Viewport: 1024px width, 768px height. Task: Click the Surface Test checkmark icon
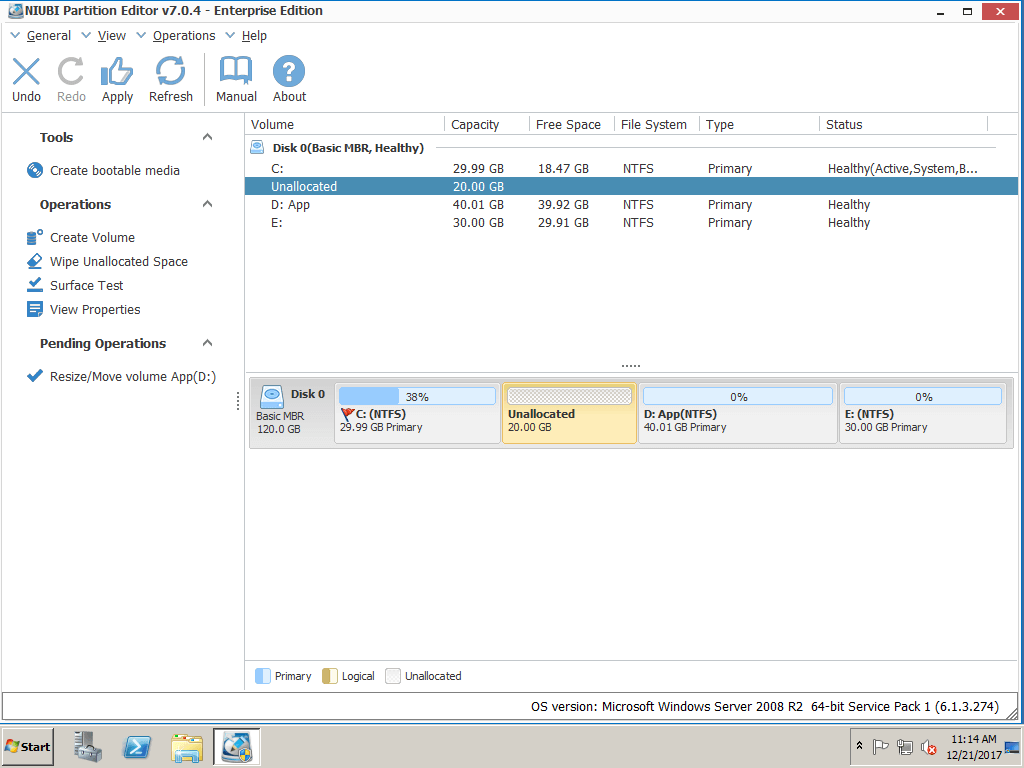(x=35, y=285)
